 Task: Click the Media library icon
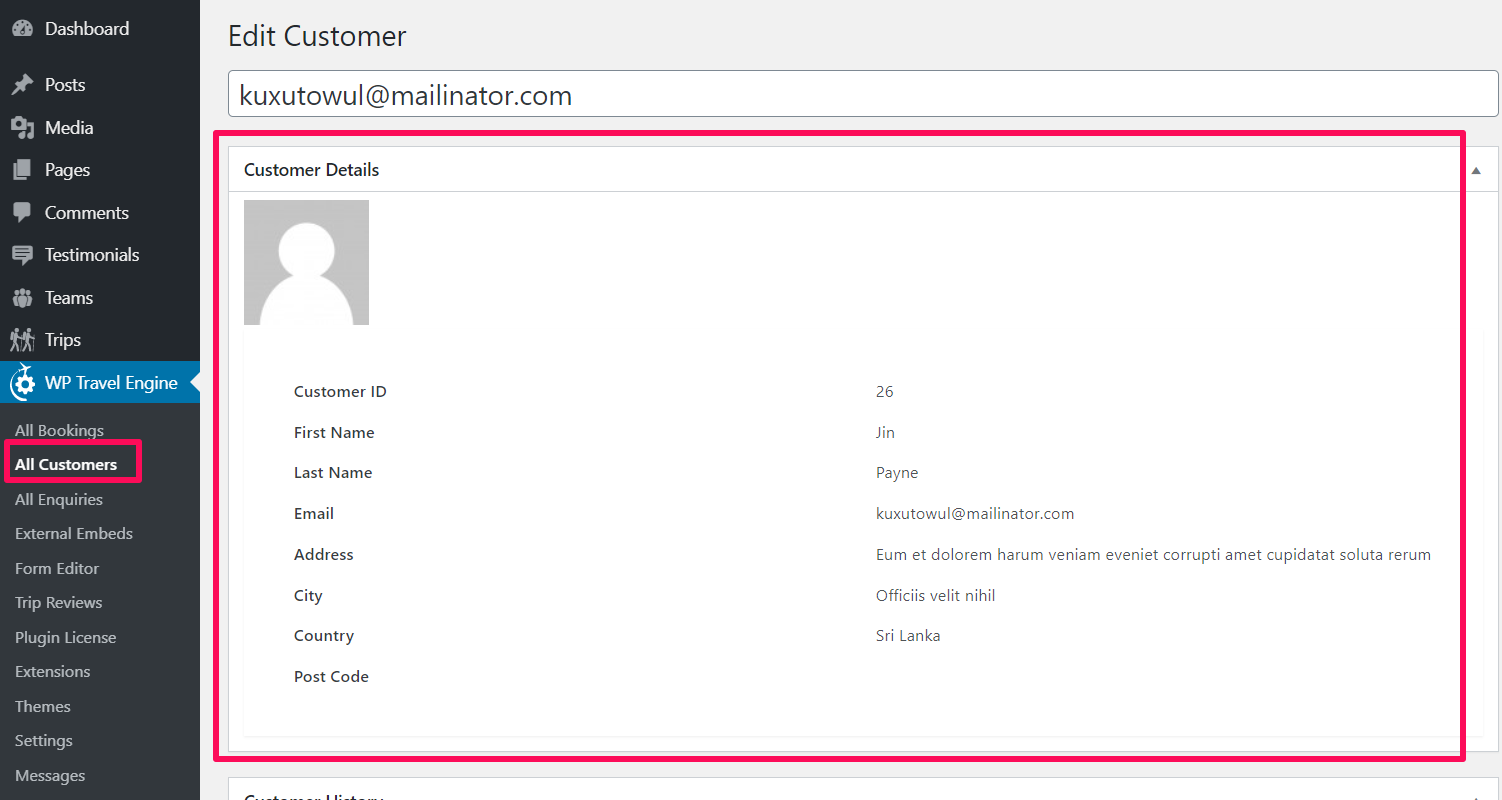pyautogui.click(x=22, y=128)
